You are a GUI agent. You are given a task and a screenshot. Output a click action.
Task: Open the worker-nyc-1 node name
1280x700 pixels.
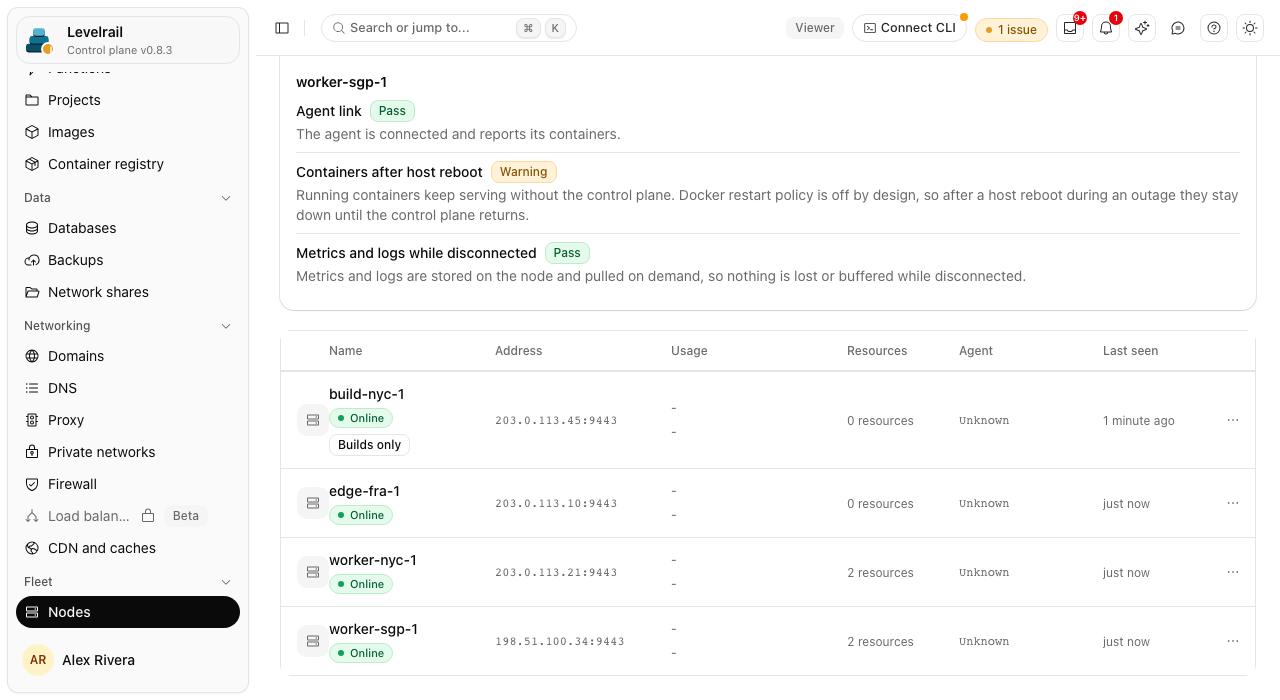click(x=372, y=560)
